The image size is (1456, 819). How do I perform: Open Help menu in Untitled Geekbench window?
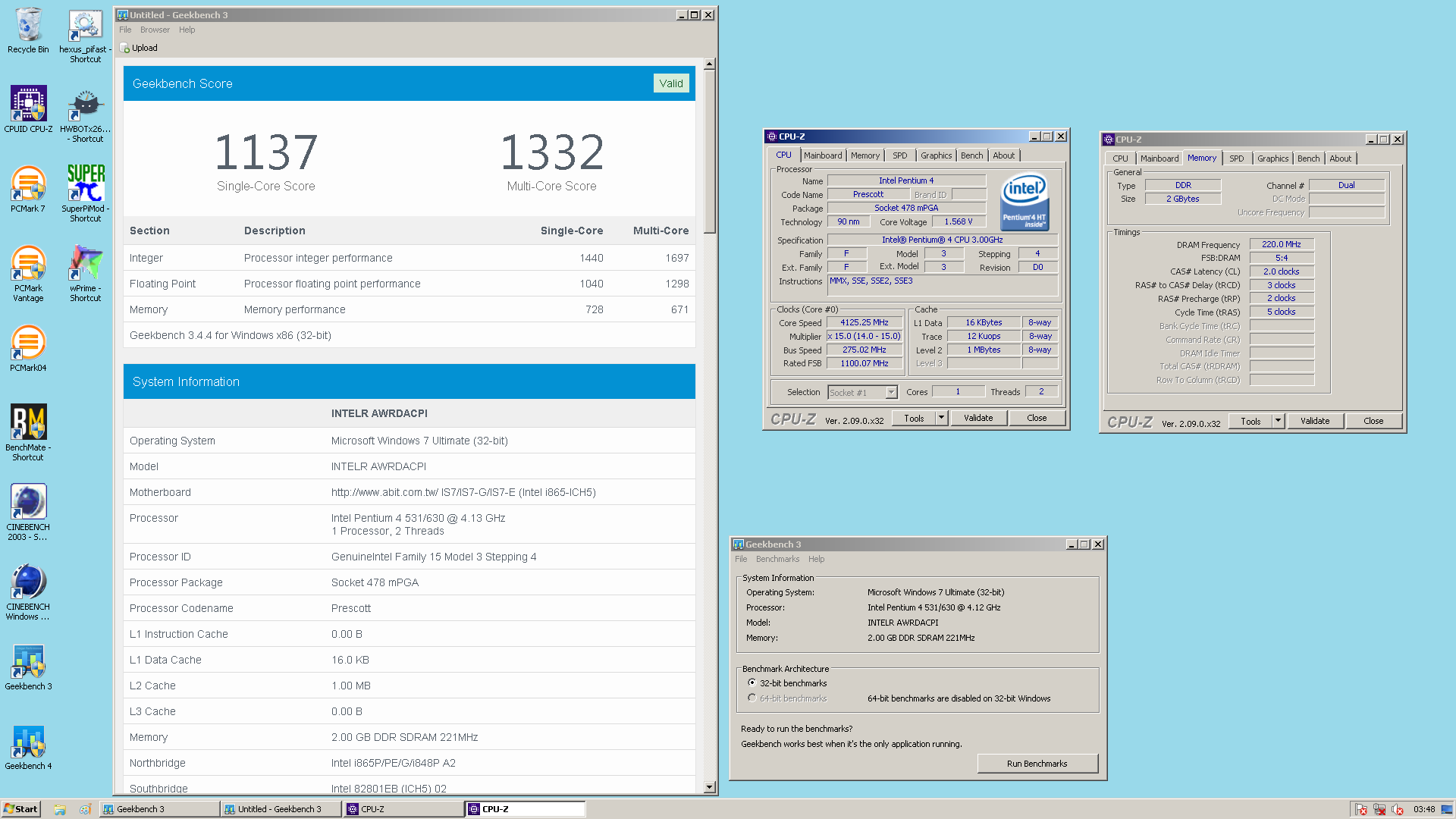187,30
